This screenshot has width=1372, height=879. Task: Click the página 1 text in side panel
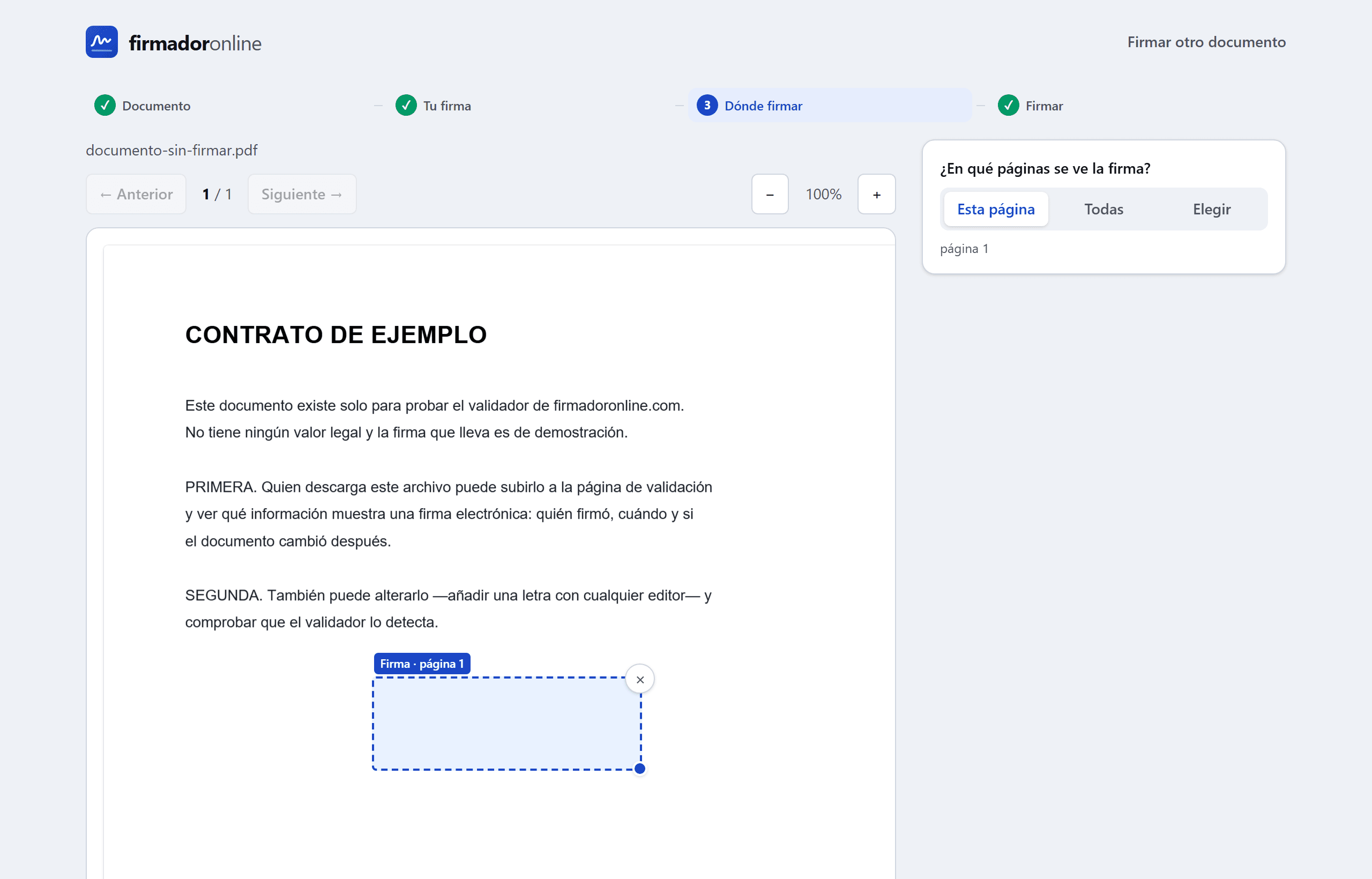pos(964,249)
